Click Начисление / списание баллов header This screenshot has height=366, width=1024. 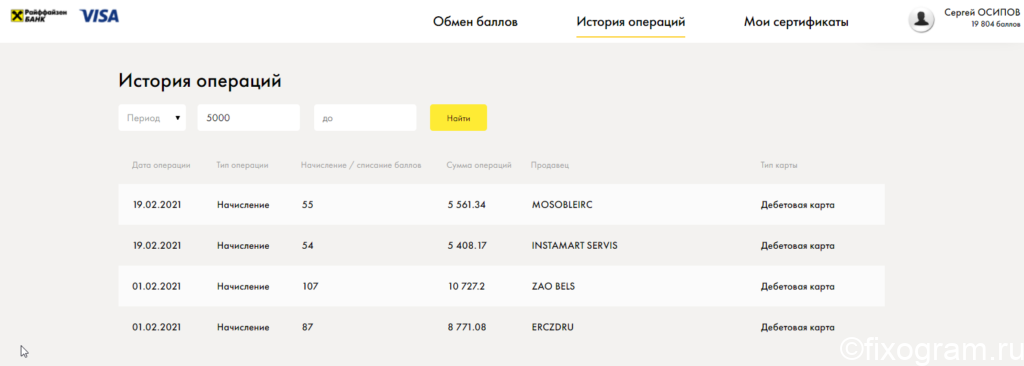click(361, 165)
